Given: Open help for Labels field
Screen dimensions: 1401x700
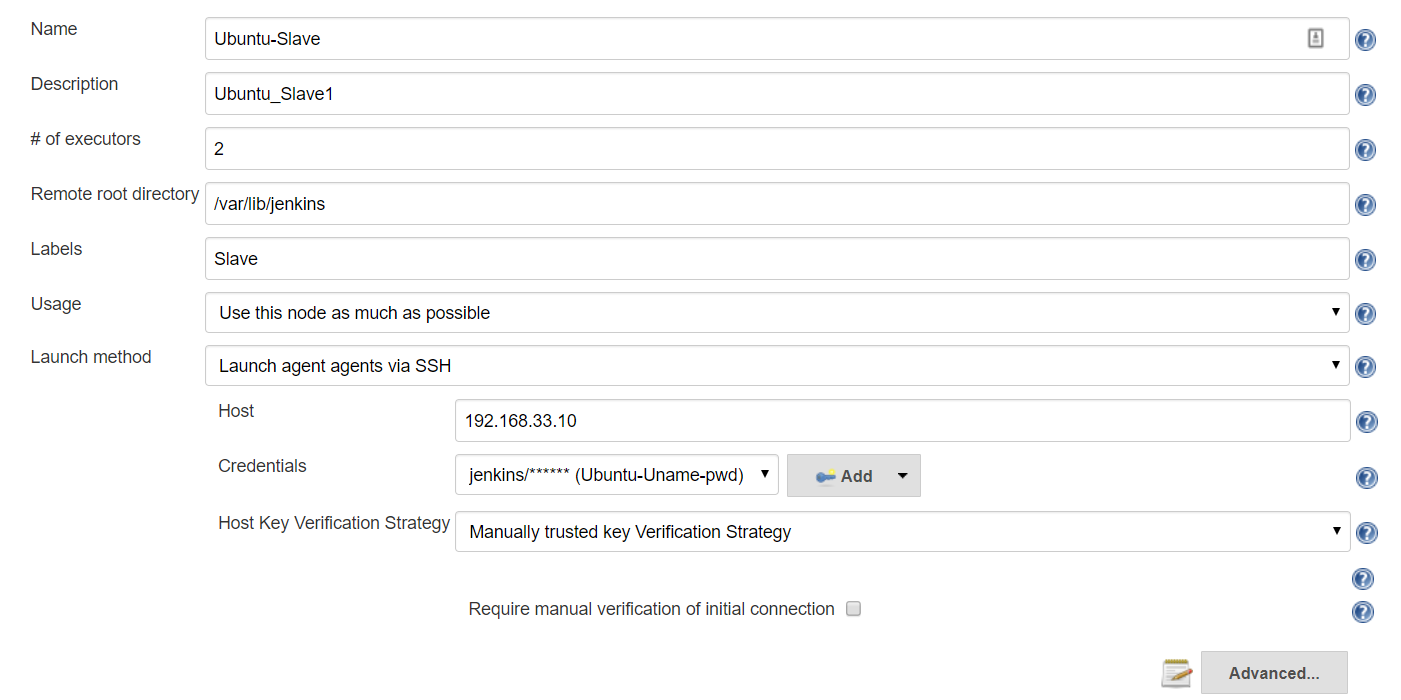Looking at the screenshot, I should tap(1365, 260).
